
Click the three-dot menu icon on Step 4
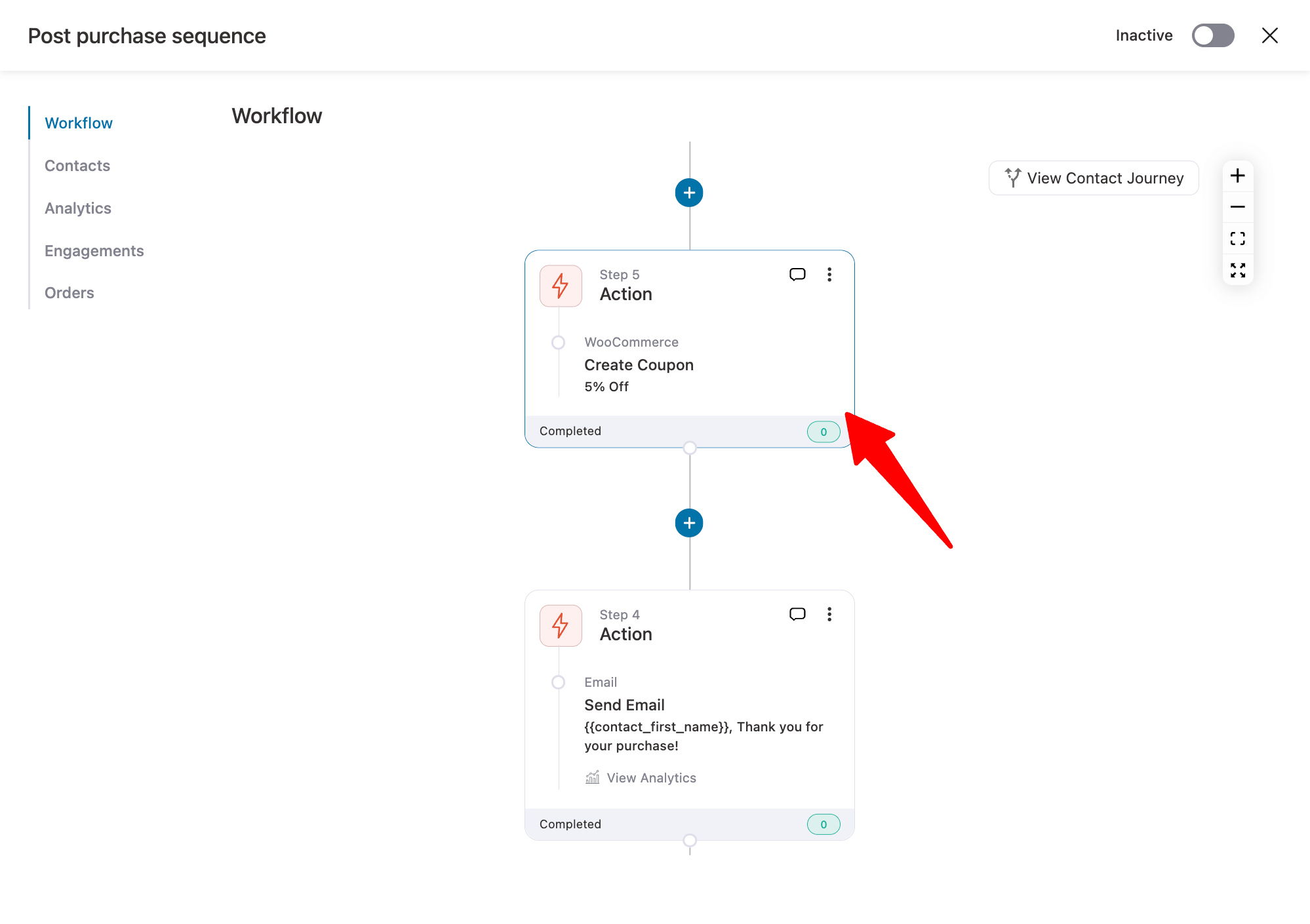tap(829, 614)
